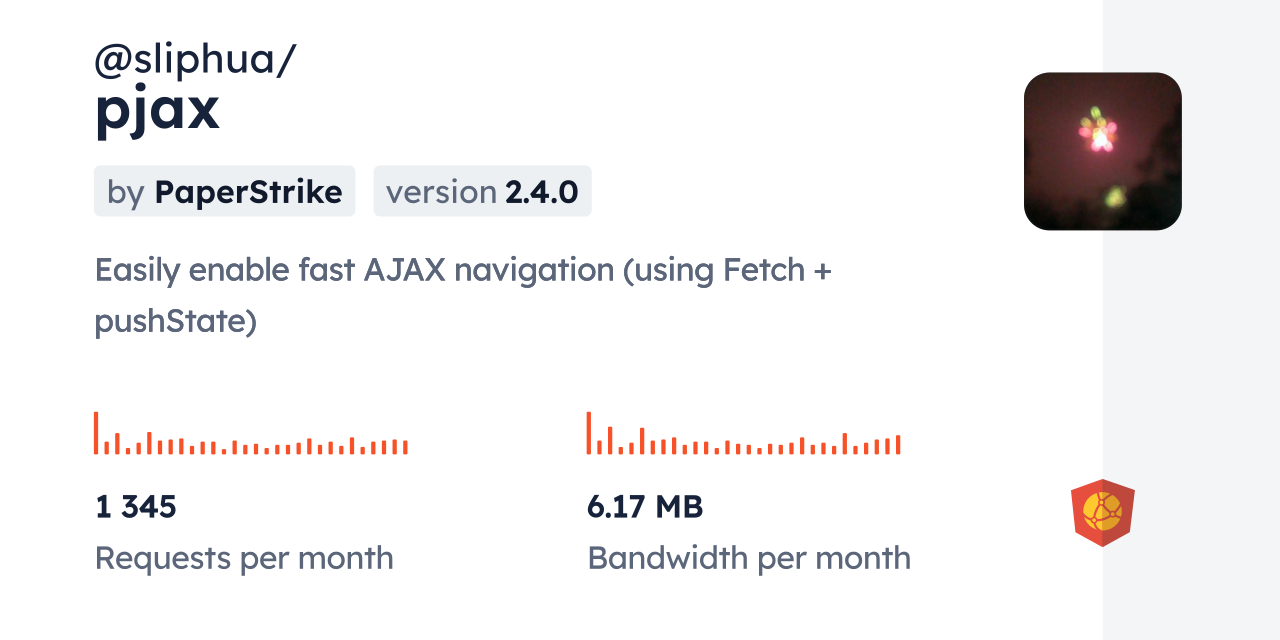The image size is (1280, 640).
Task: Click the tallest first bar in requests chart
Action: tap(96, 433)
